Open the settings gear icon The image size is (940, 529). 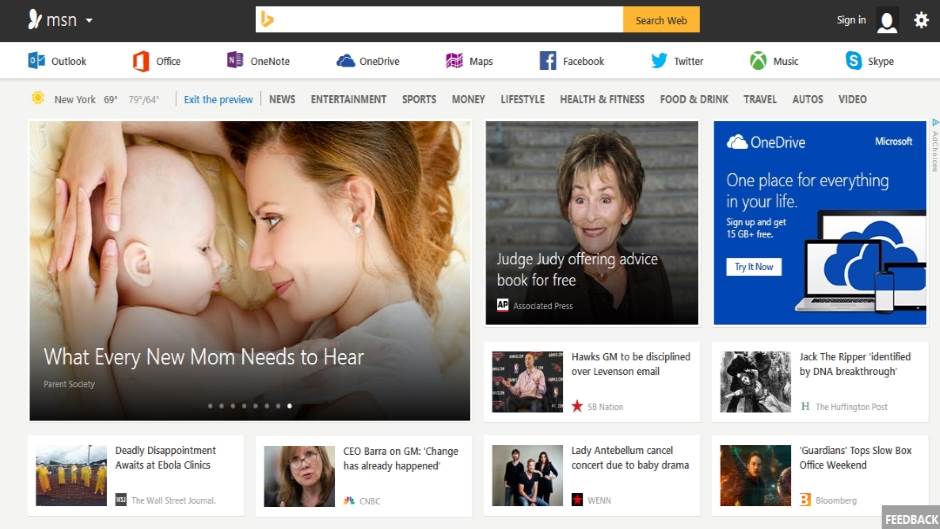pyautogui.click(x=921, y=20)
